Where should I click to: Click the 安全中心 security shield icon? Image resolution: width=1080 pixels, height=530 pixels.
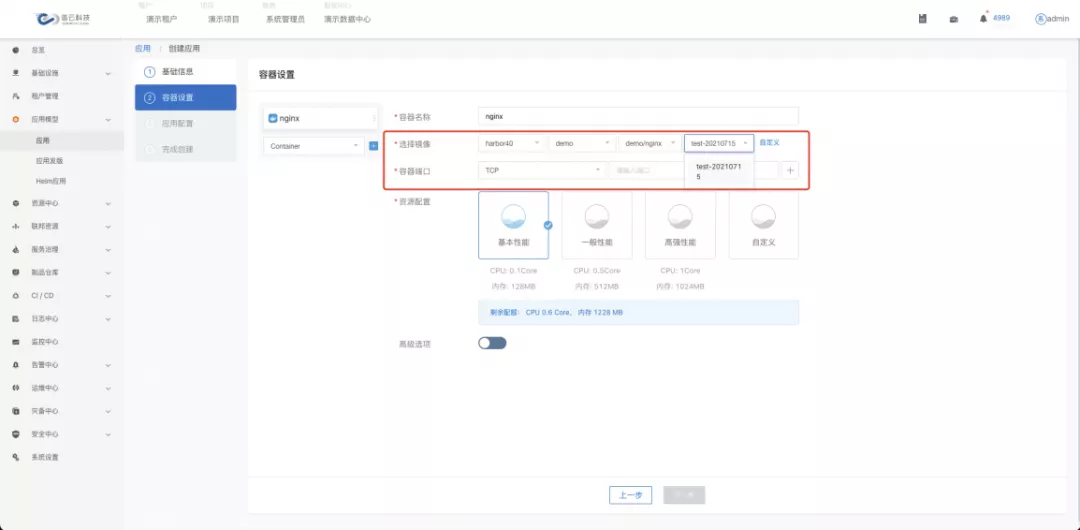tap(15, 434)
